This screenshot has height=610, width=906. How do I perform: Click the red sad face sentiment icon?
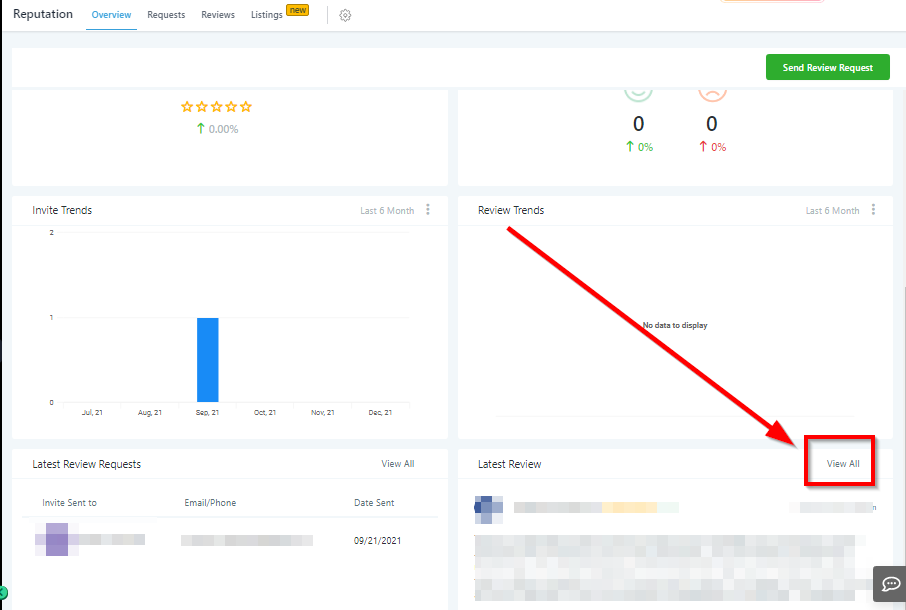[712, 91]
